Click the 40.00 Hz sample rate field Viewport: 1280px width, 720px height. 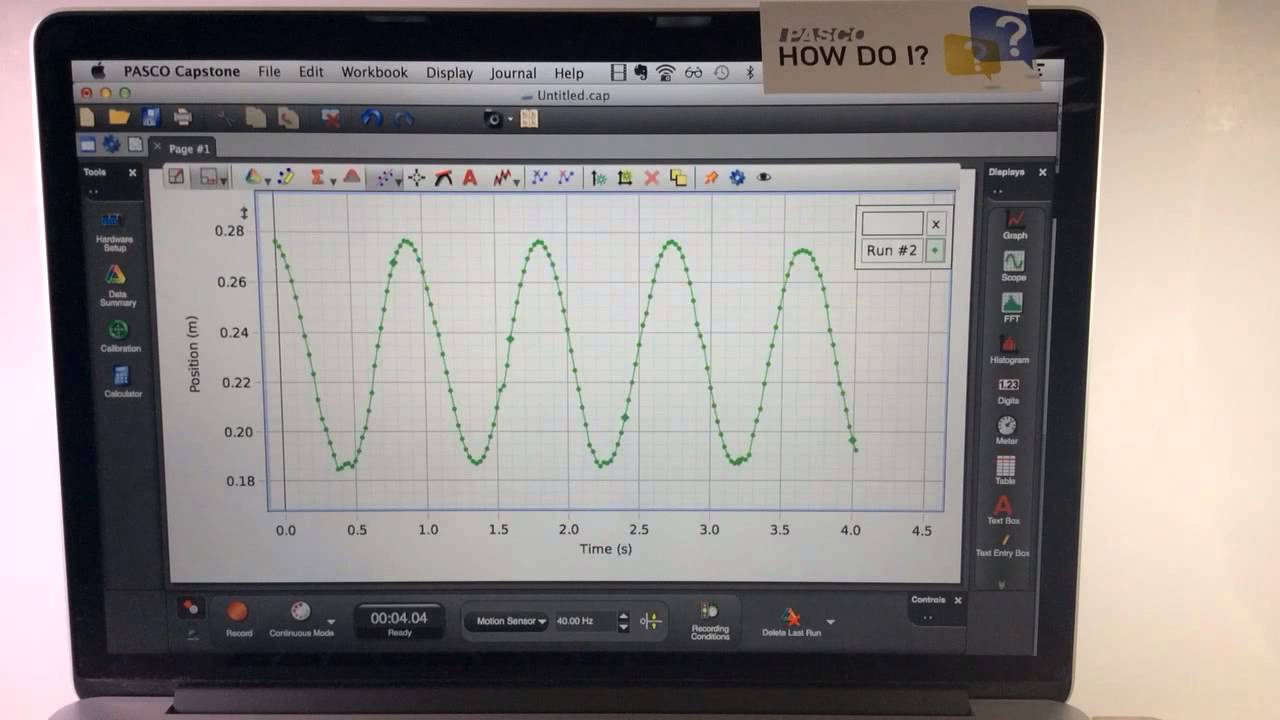[584, 621]
